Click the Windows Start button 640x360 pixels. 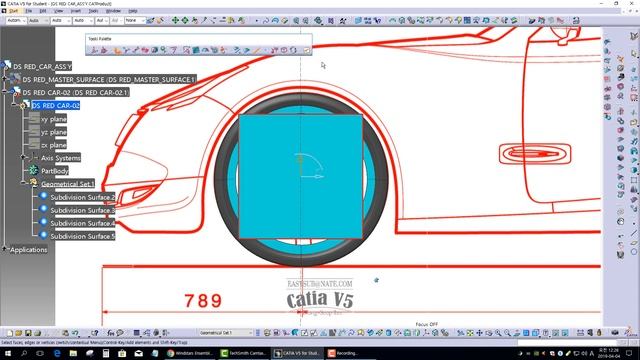tap(7, 353)
